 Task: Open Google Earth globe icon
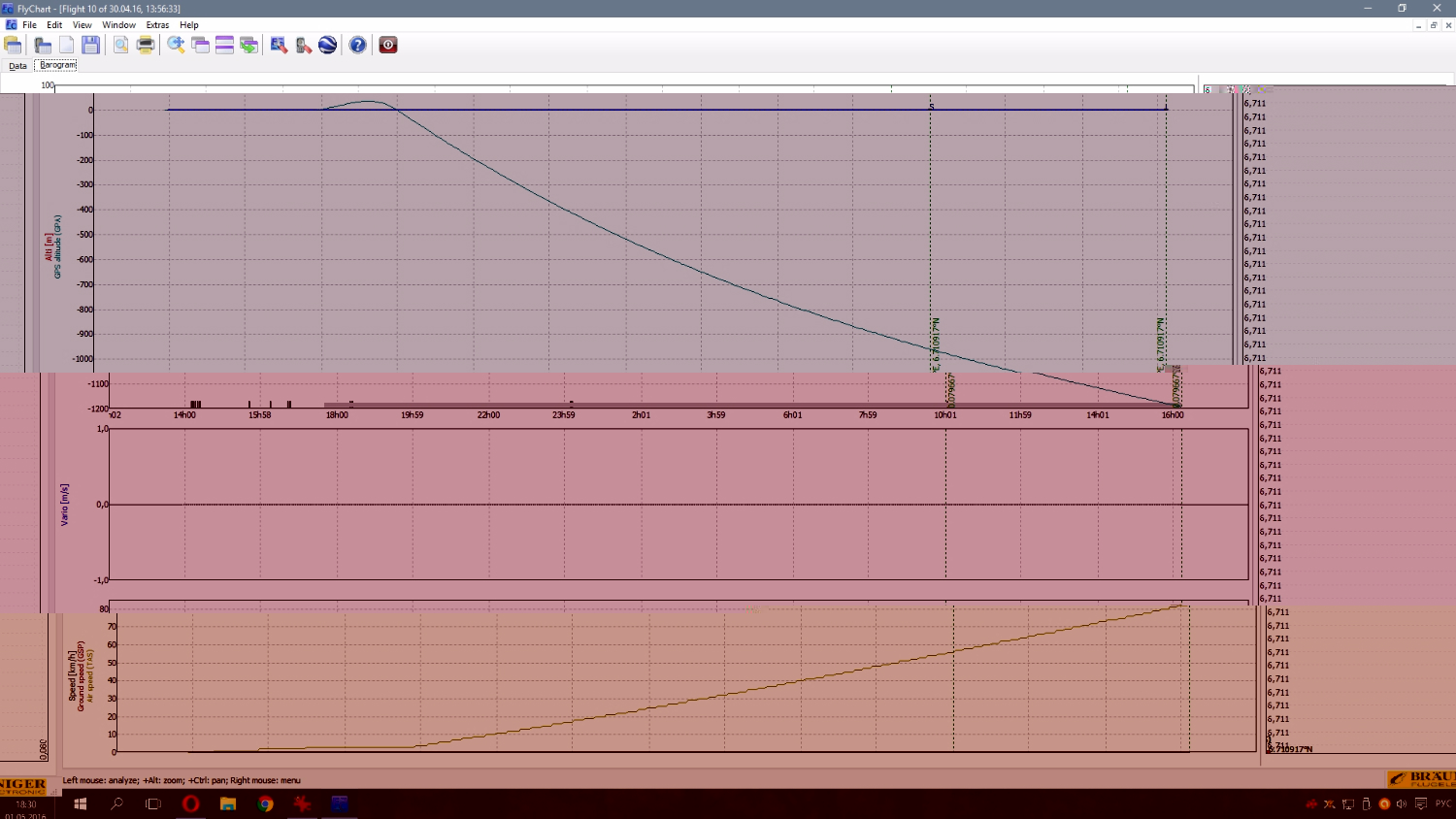point(328,45)
